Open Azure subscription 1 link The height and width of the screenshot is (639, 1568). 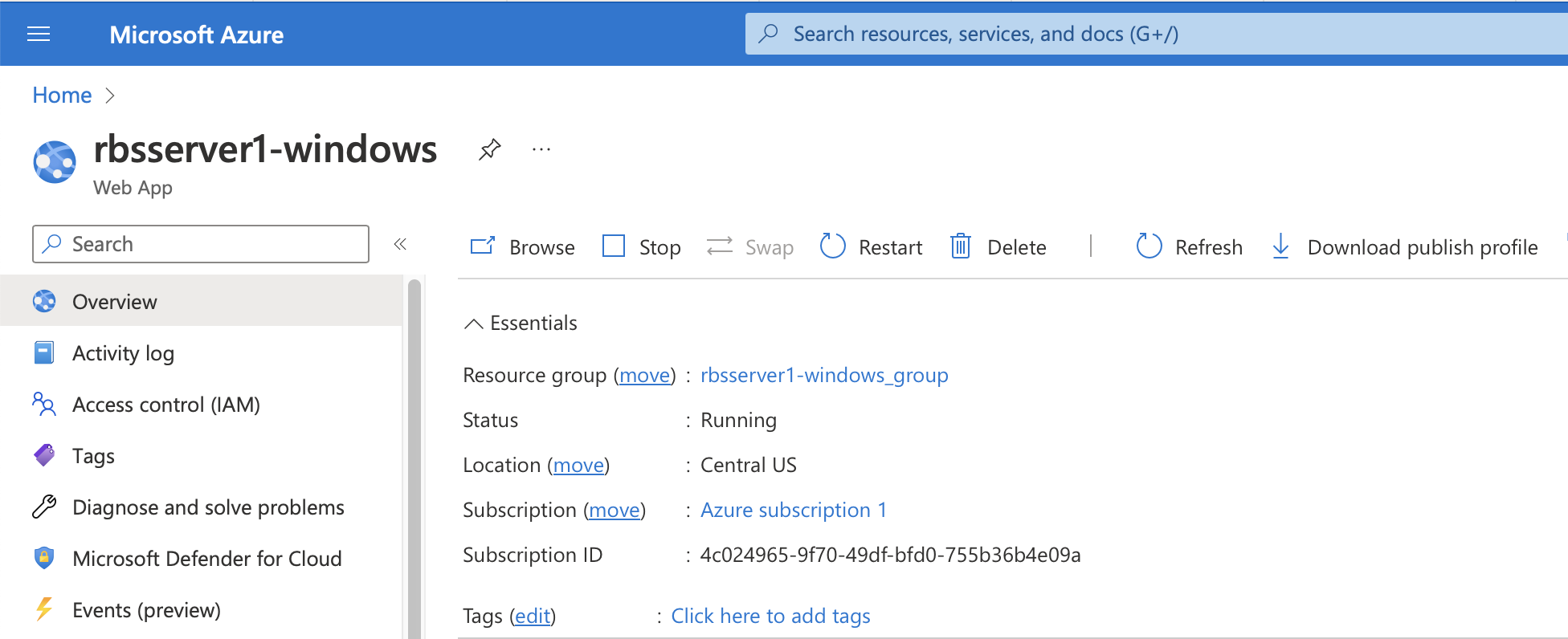click(x=794, y=510)
